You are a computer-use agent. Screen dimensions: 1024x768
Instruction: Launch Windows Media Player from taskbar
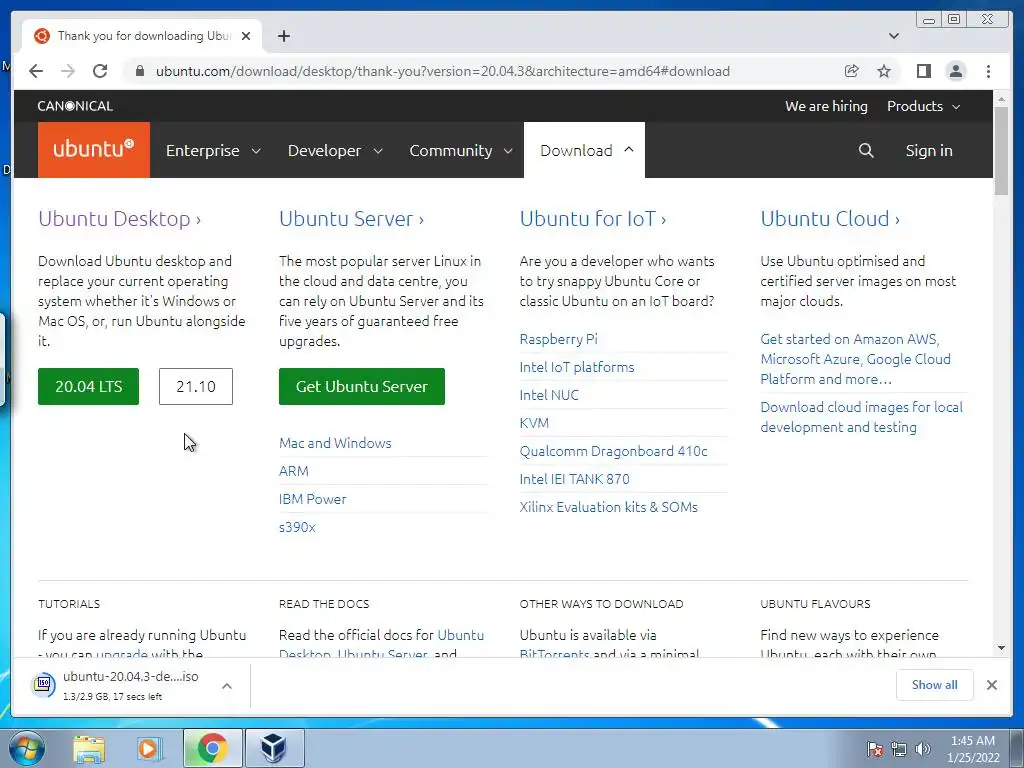[149, 748]
